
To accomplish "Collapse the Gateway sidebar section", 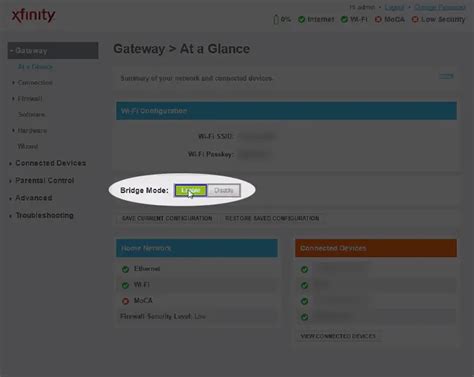I will click(53, 51).
